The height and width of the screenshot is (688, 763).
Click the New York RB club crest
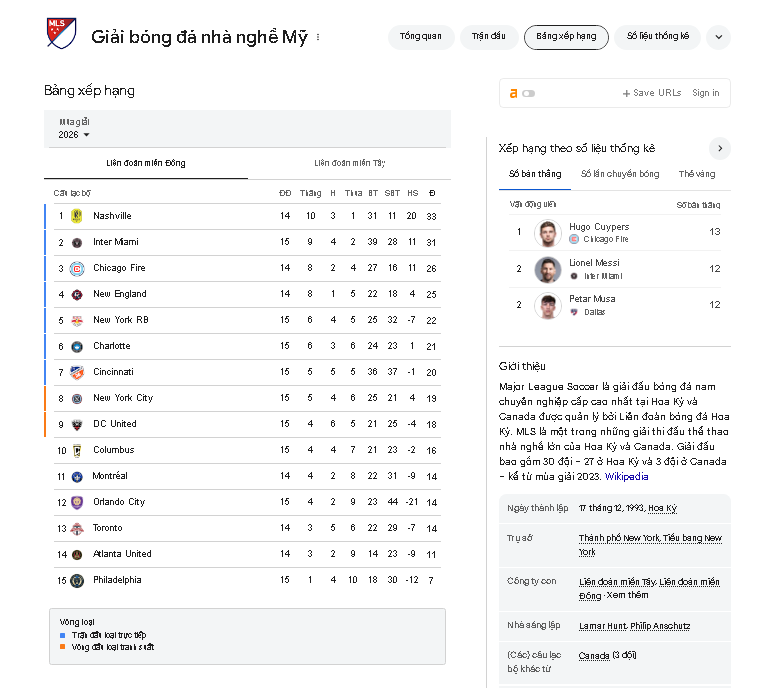pyautogui.click(x=77, y=320)
